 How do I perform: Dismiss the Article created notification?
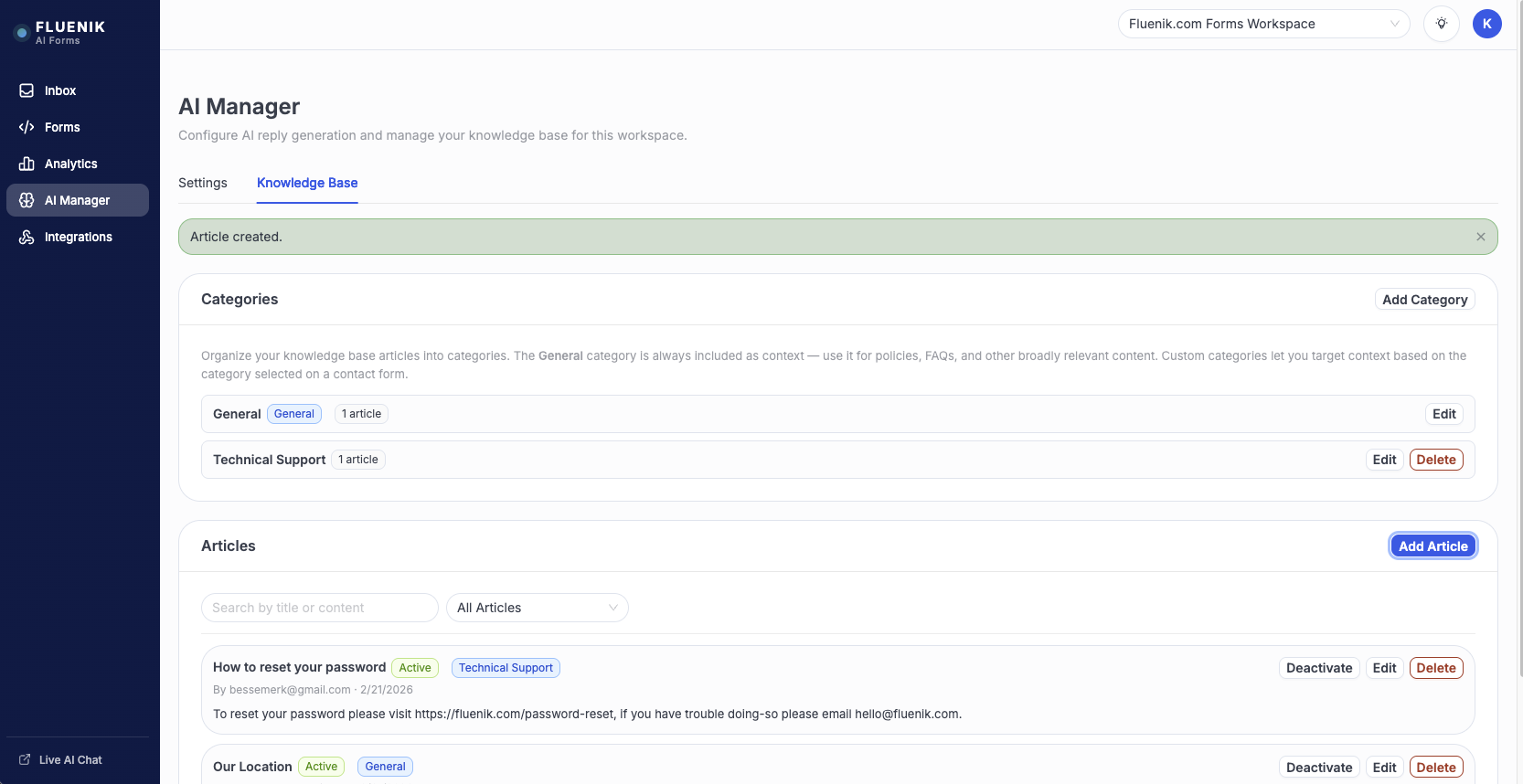[1480, 237]
